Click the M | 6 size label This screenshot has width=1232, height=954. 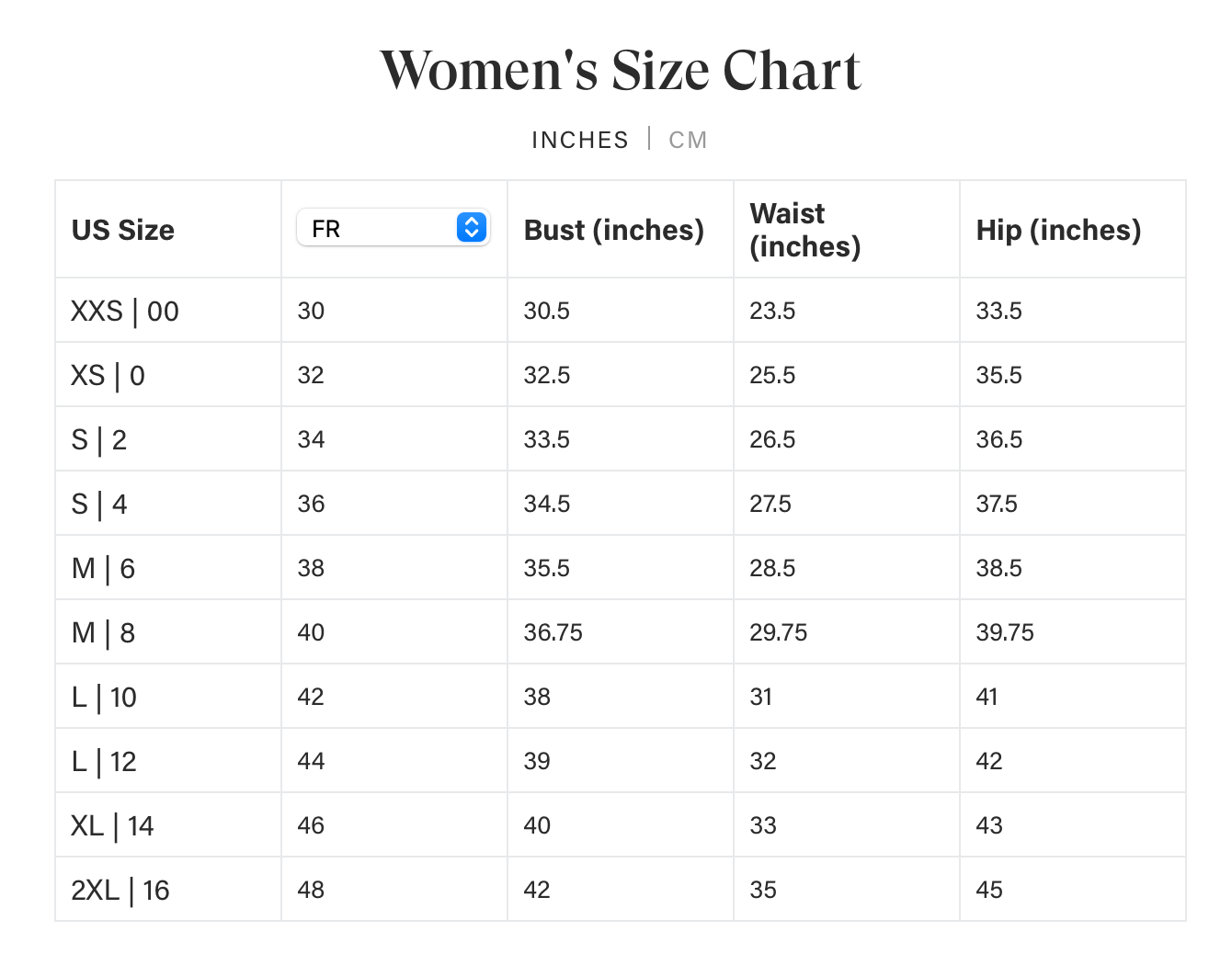103,568
